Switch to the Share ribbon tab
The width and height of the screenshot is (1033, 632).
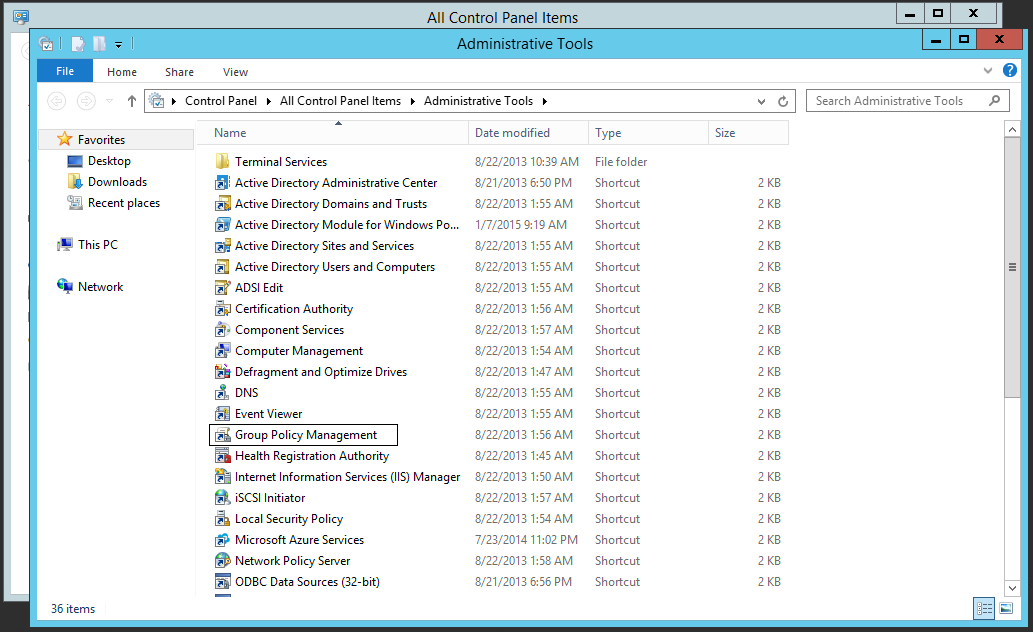click(179, 72)
